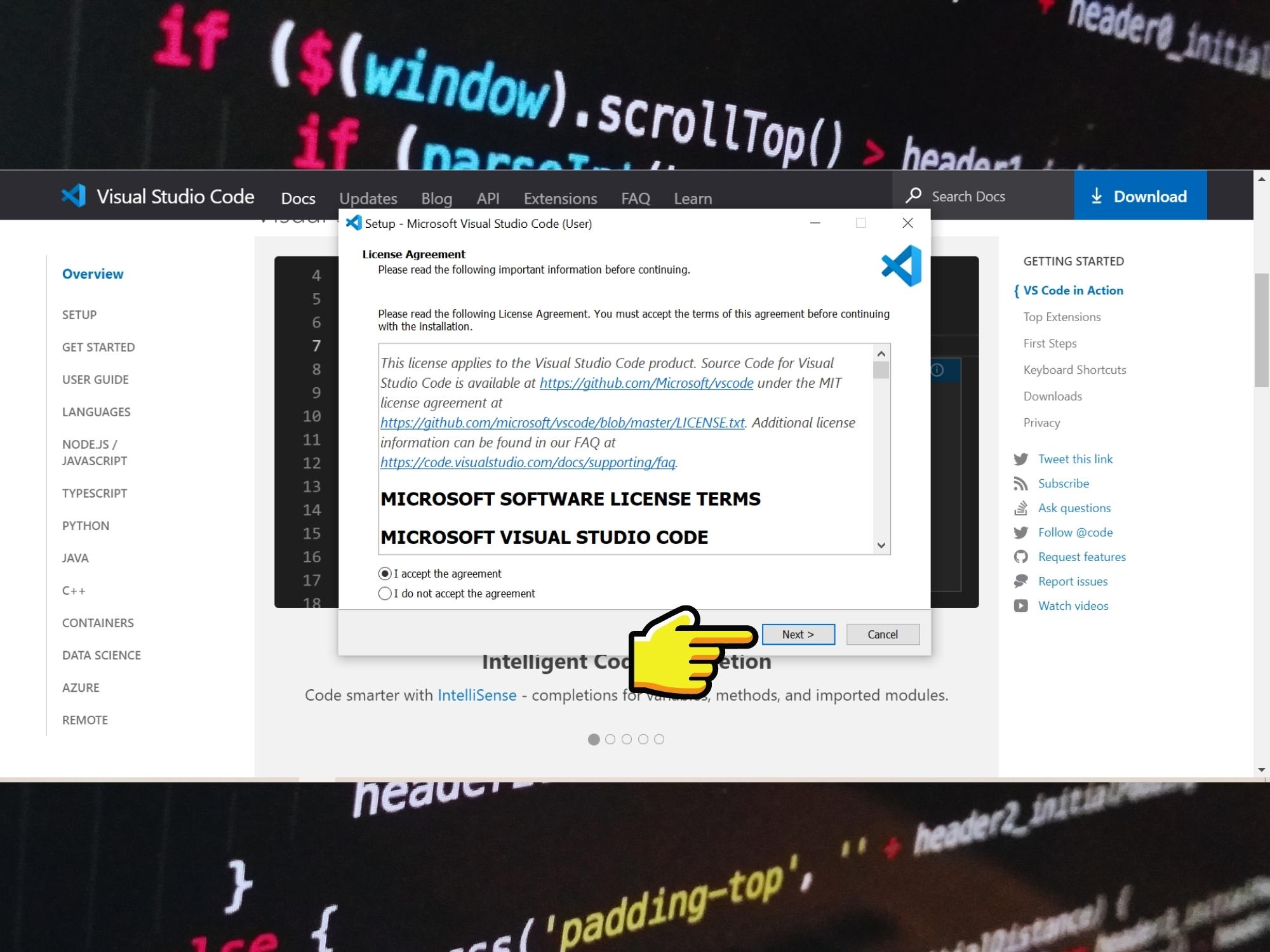
Task: Open the FAQ nav link
Action: 636,199
